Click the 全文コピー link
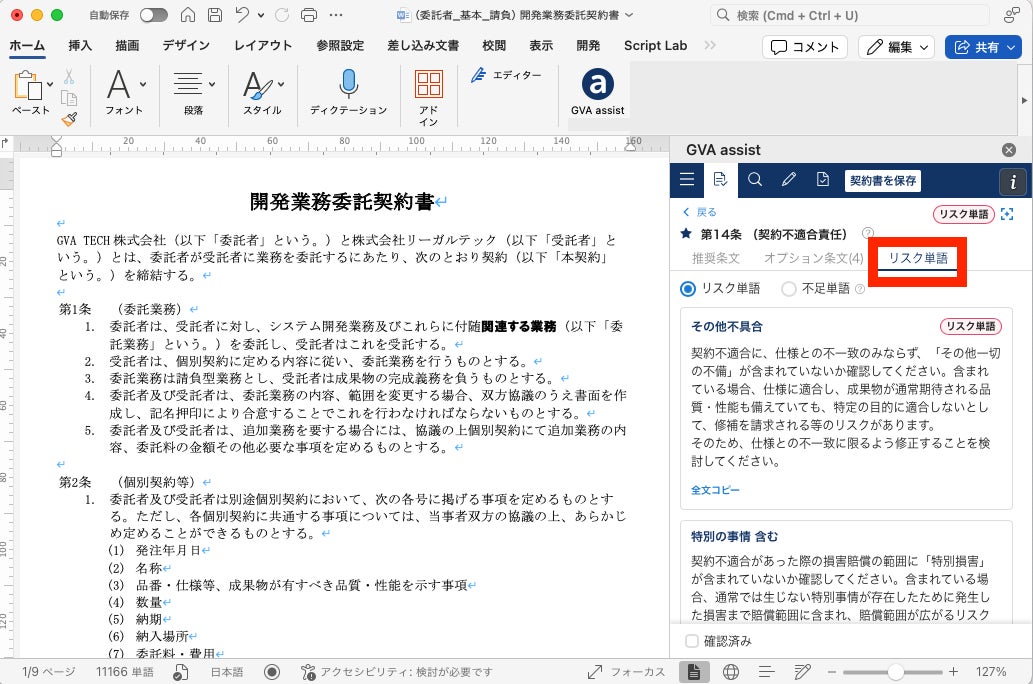This screenshot has height=684, width=1033. coord(715,490)
